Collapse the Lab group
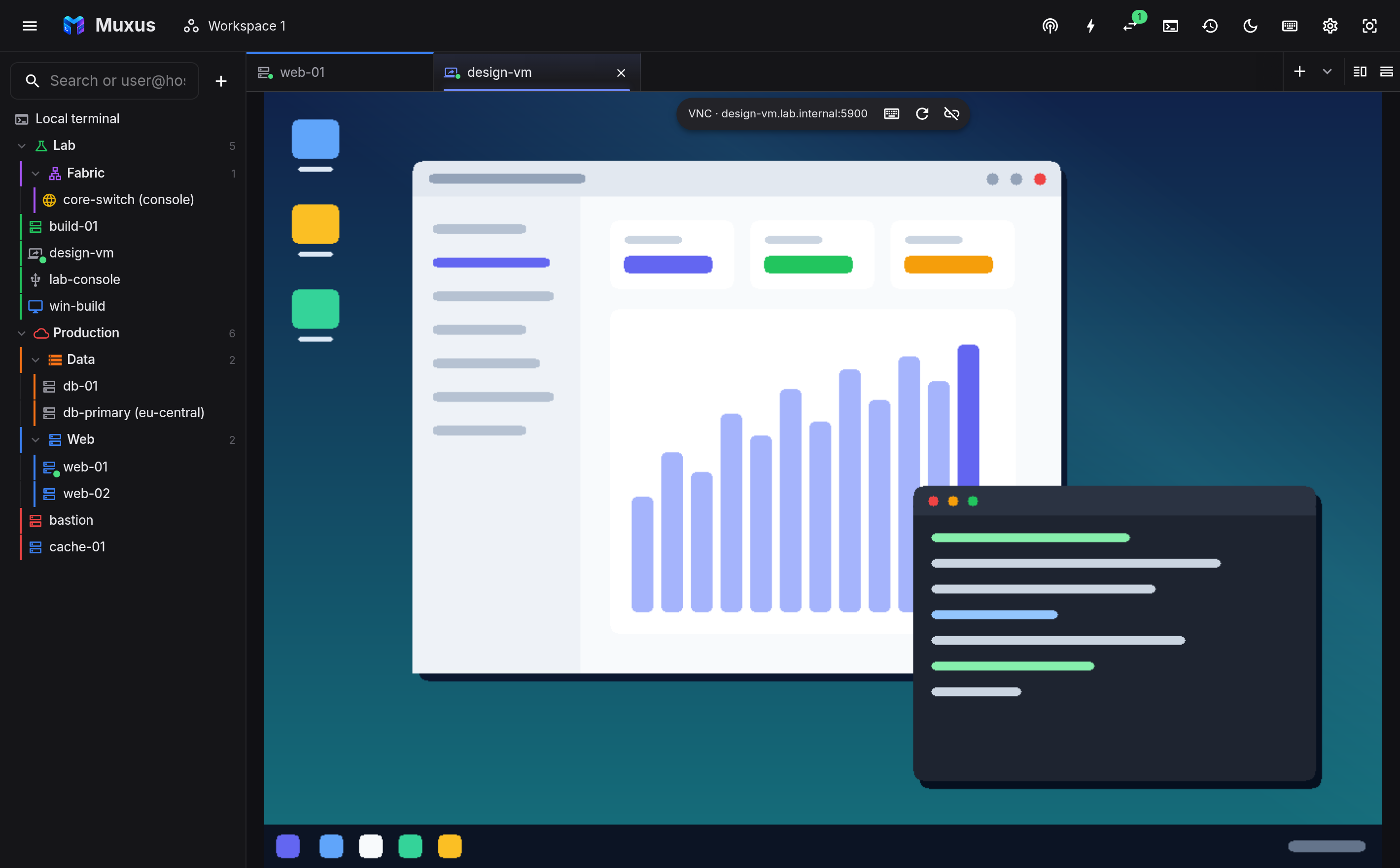The height and width of the screenshot is (868, 1400). tap(22, 146)
